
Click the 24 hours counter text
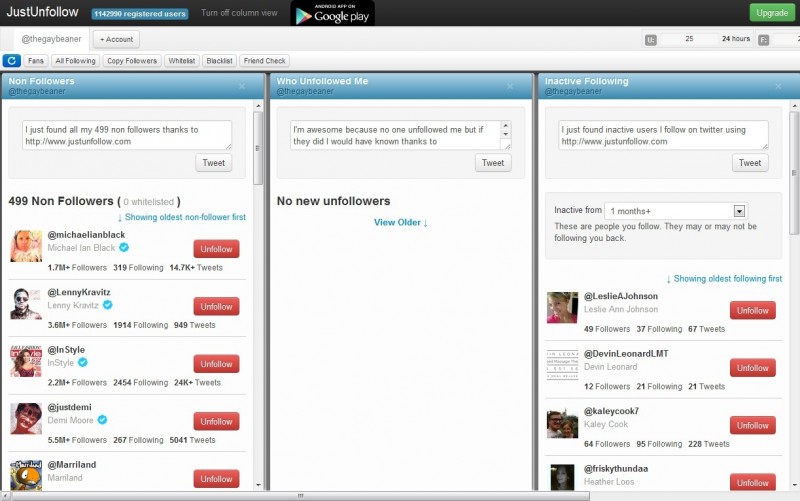(736, 39)
